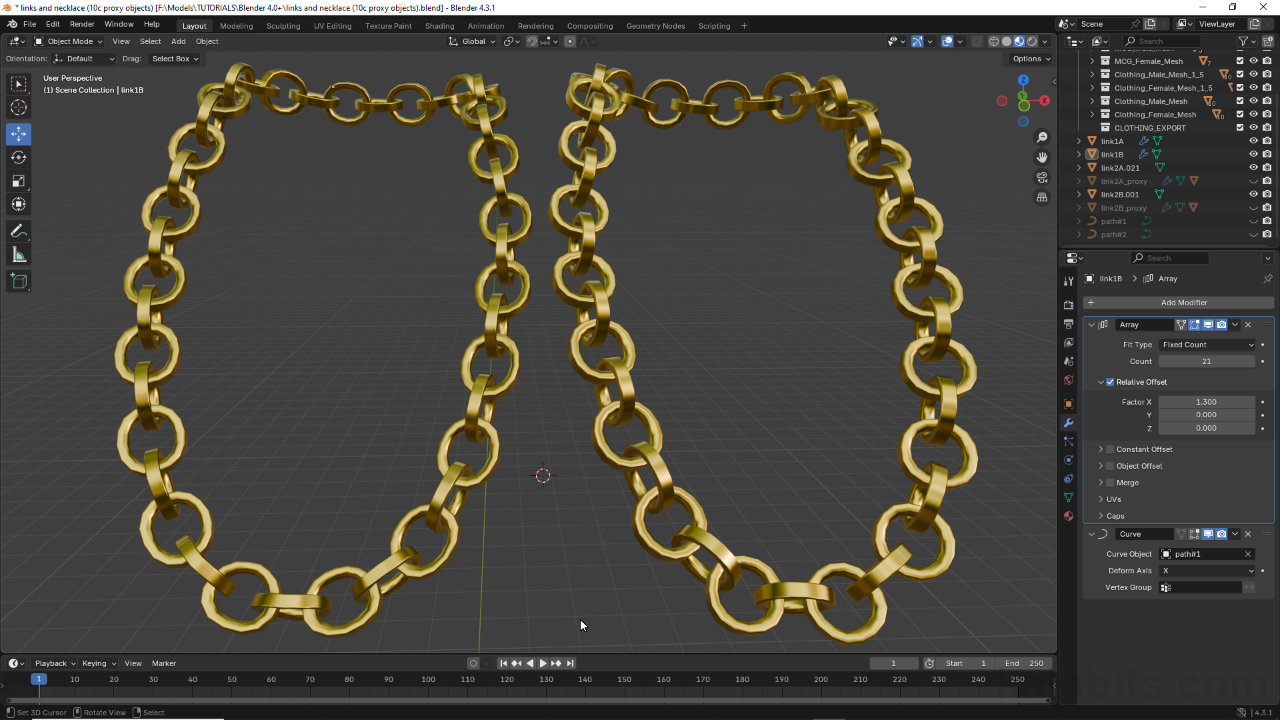
Task: Toggle Relative Offset checkbox
Action: click(1110, 382)
